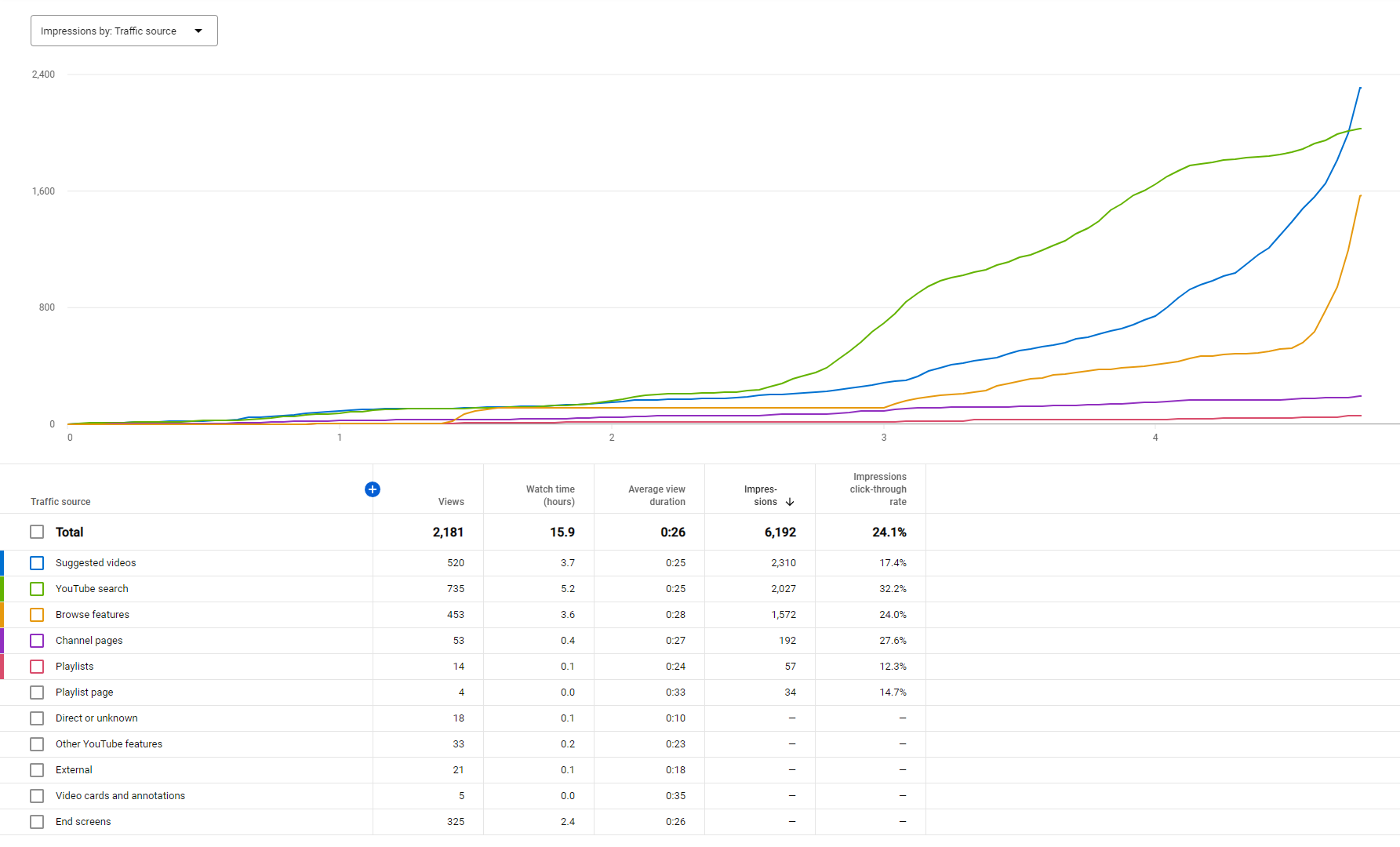Click the chart's x-axis marker 3
This screenshot has height=847, width=1400.
tap(884, 438)
